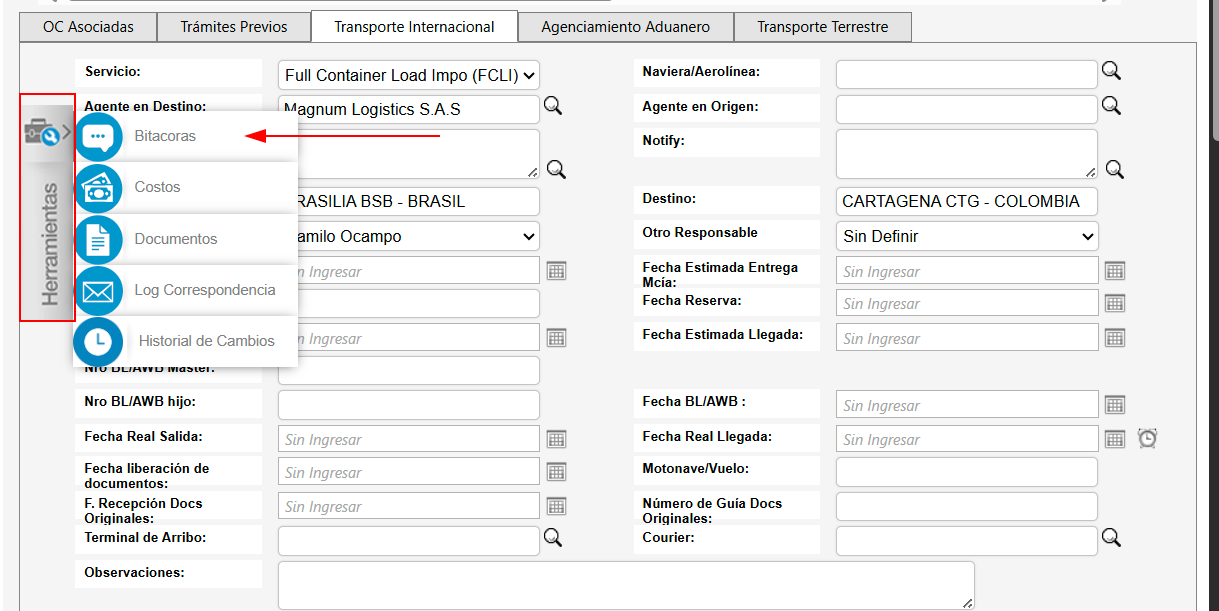Click search magnifier beside Naviera/Aerolínea
Viewport: 1219px width, 611px height.
[1111, 71]
